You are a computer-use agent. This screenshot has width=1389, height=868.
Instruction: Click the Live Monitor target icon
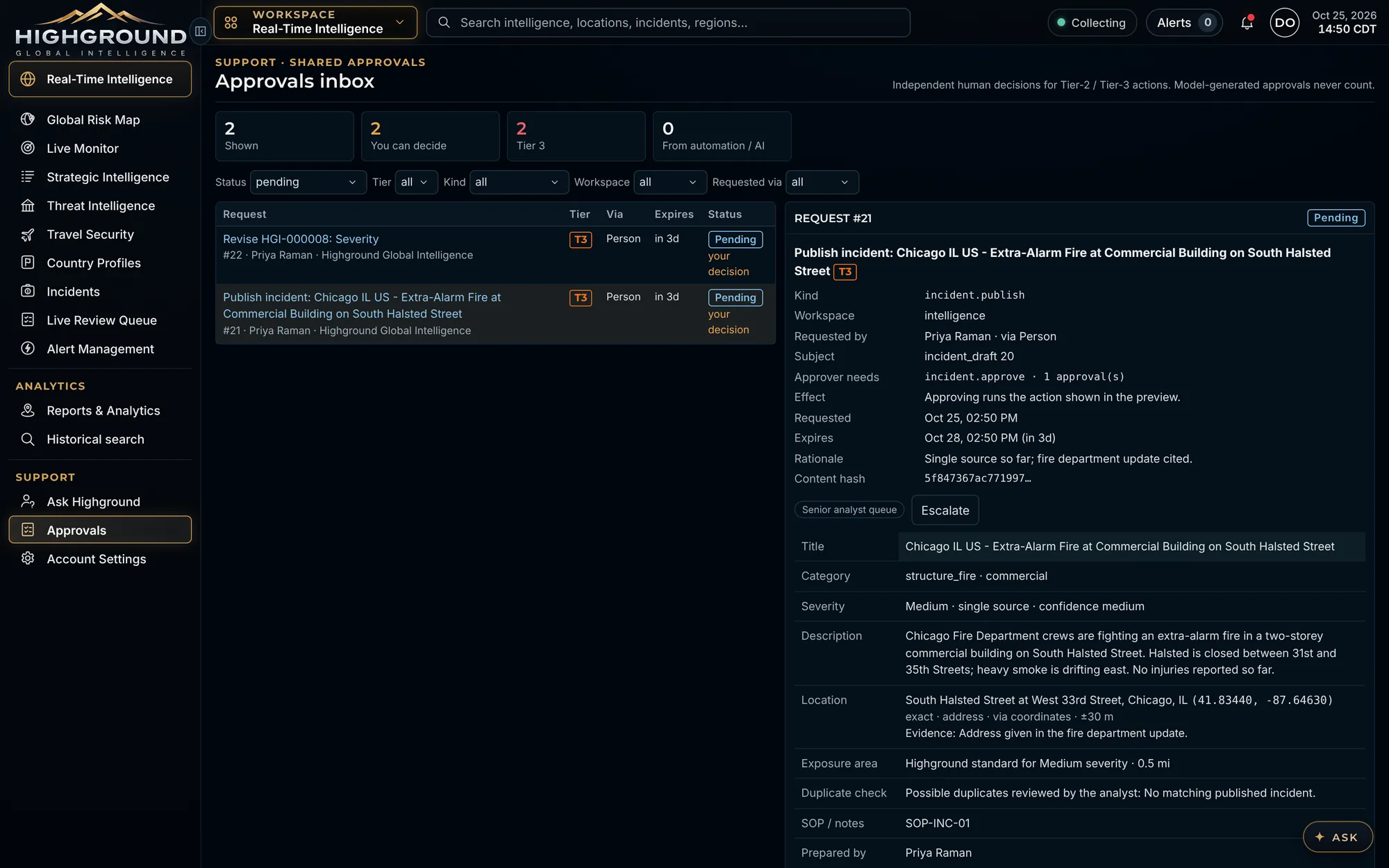(28, 148)
